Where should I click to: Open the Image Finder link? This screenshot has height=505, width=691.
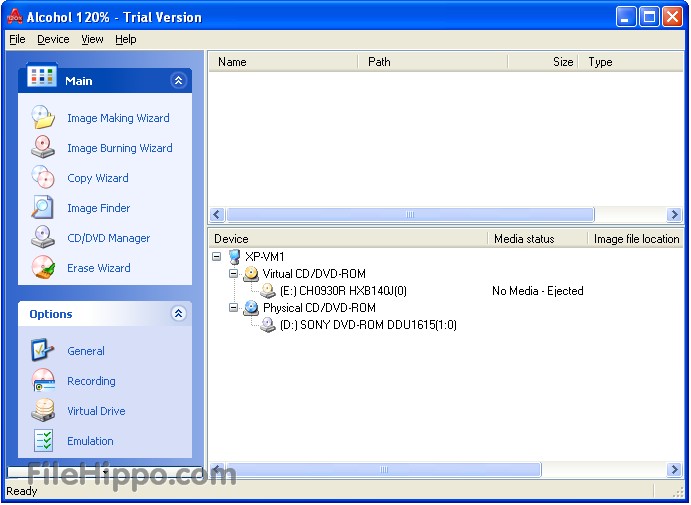click(x=99, y=208)
